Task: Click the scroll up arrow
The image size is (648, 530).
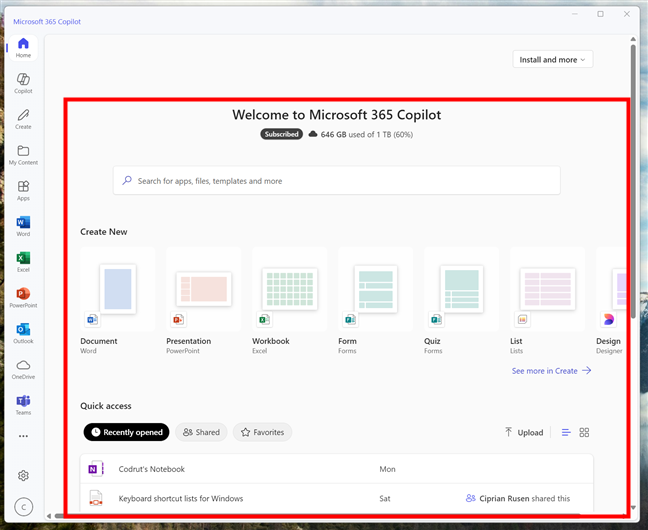Action: pos(633,39)
